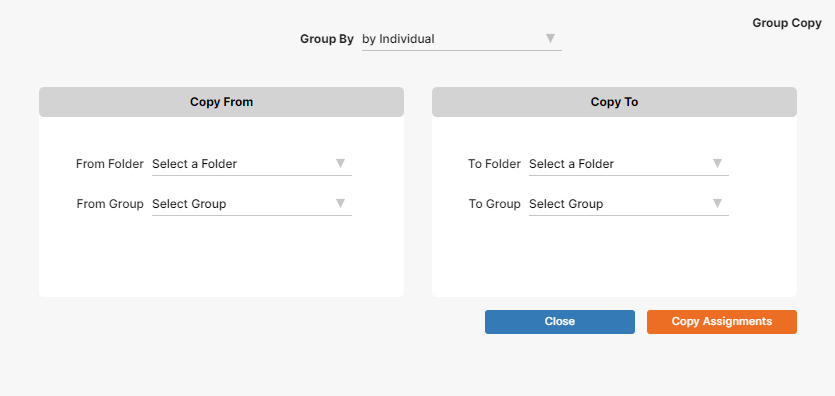Click the From Group label
The image size is (835, 396).
(x=110, y=204)
